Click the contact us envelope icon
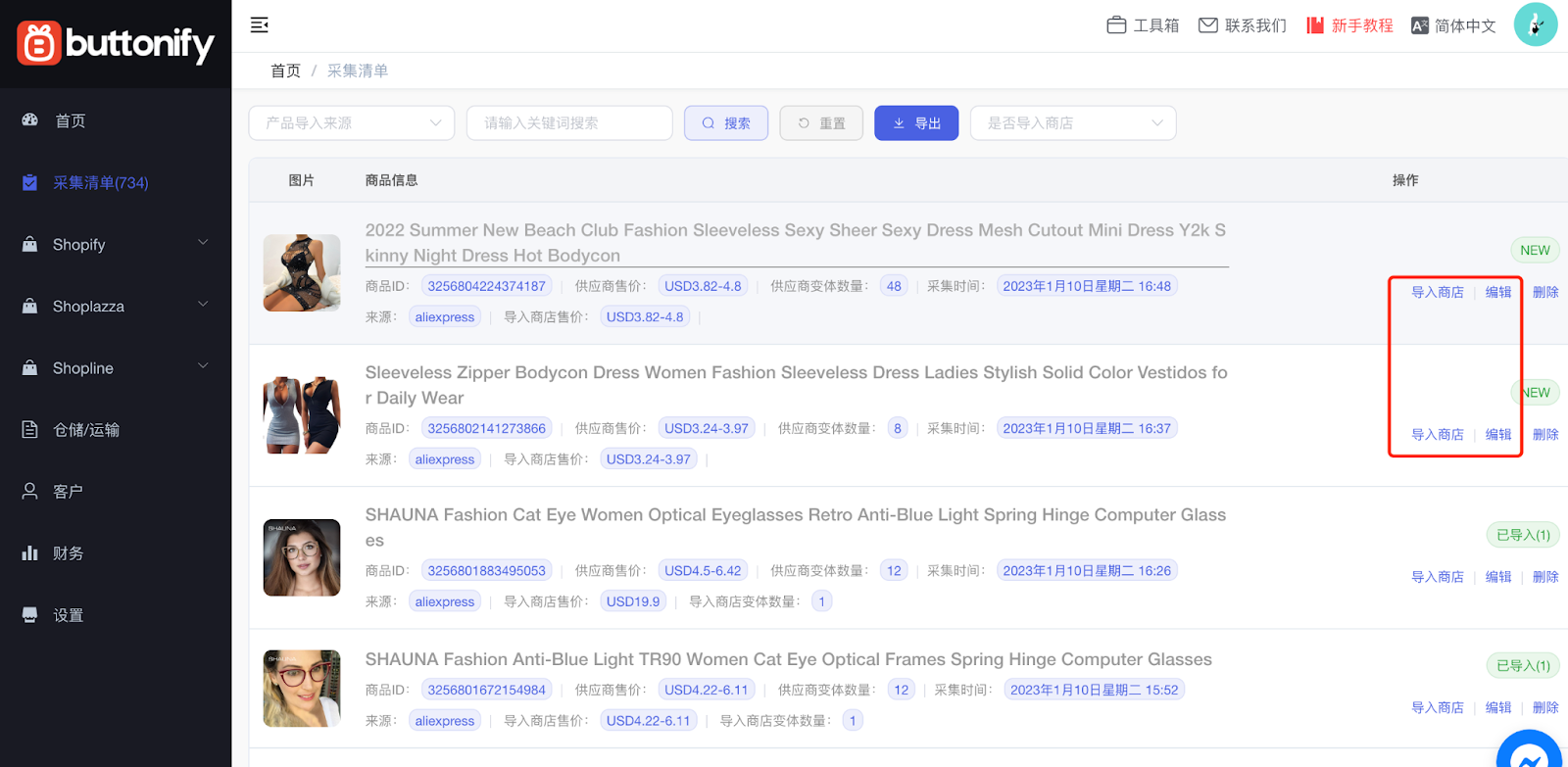This screenshot has width=1568, height=767. pyautogui.click(x=1208, y=25)
